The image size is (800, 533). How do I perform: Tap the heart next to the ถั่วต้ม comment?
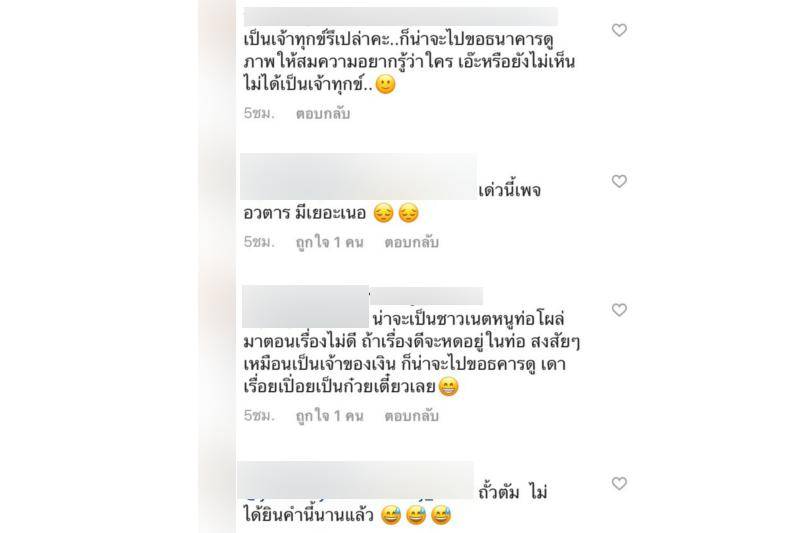(x=619, y=483)
